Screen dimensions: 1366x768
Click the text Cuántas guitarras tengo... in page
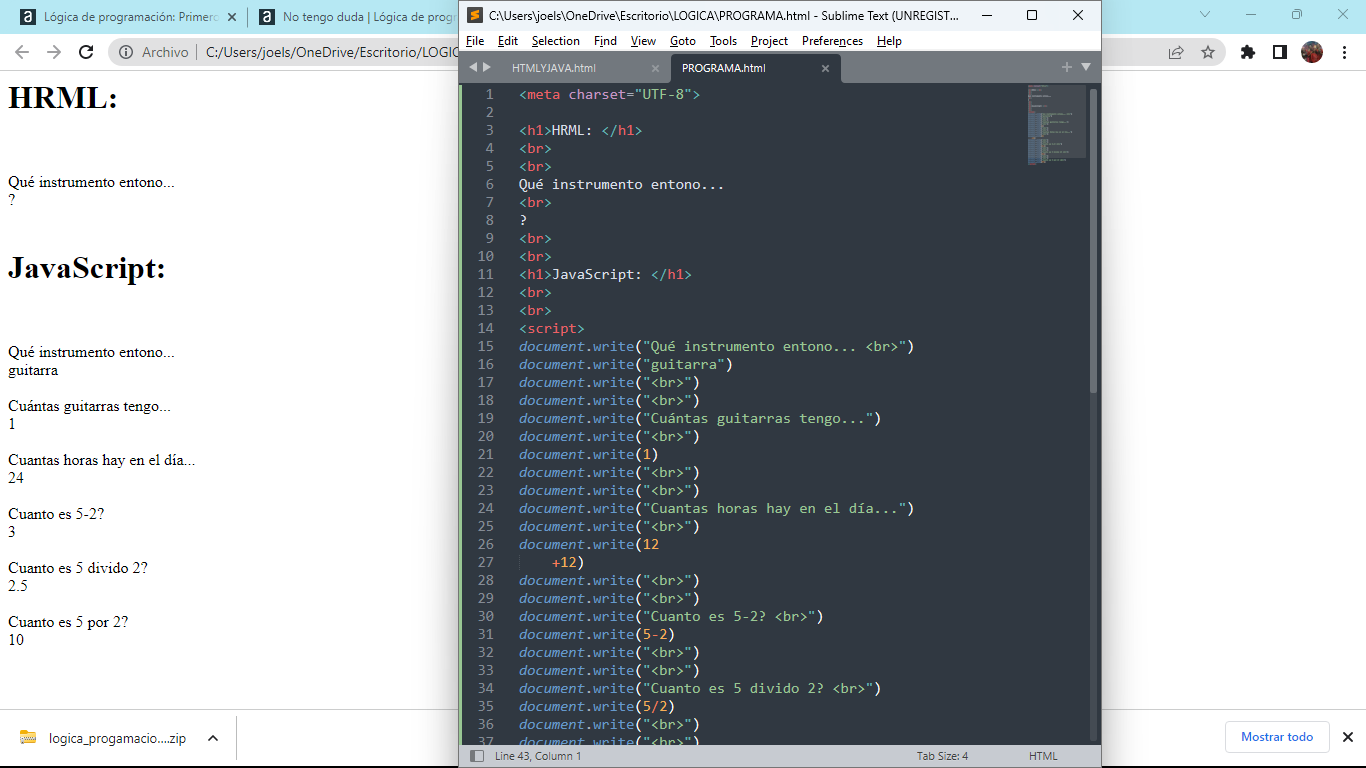89,406
